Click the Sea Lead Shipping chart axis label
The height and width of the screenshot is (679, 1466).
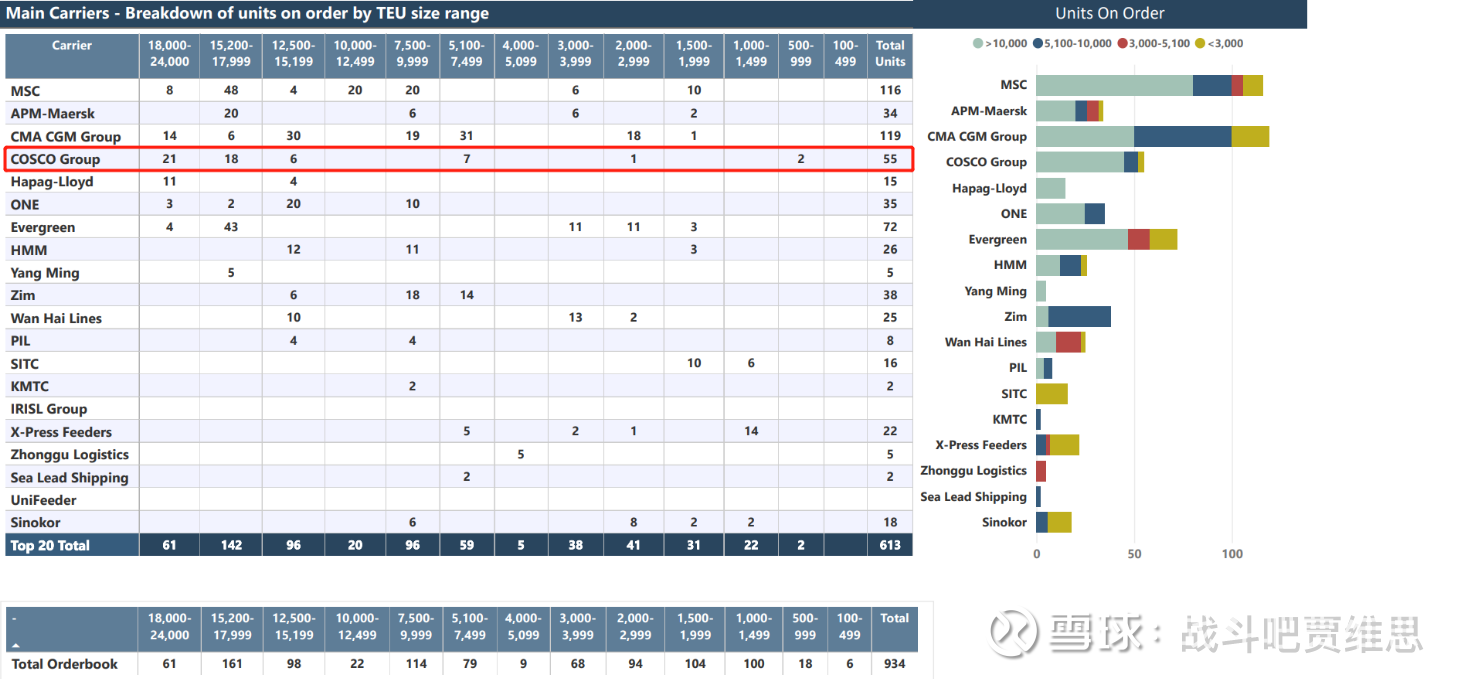(x=973, y=497)
